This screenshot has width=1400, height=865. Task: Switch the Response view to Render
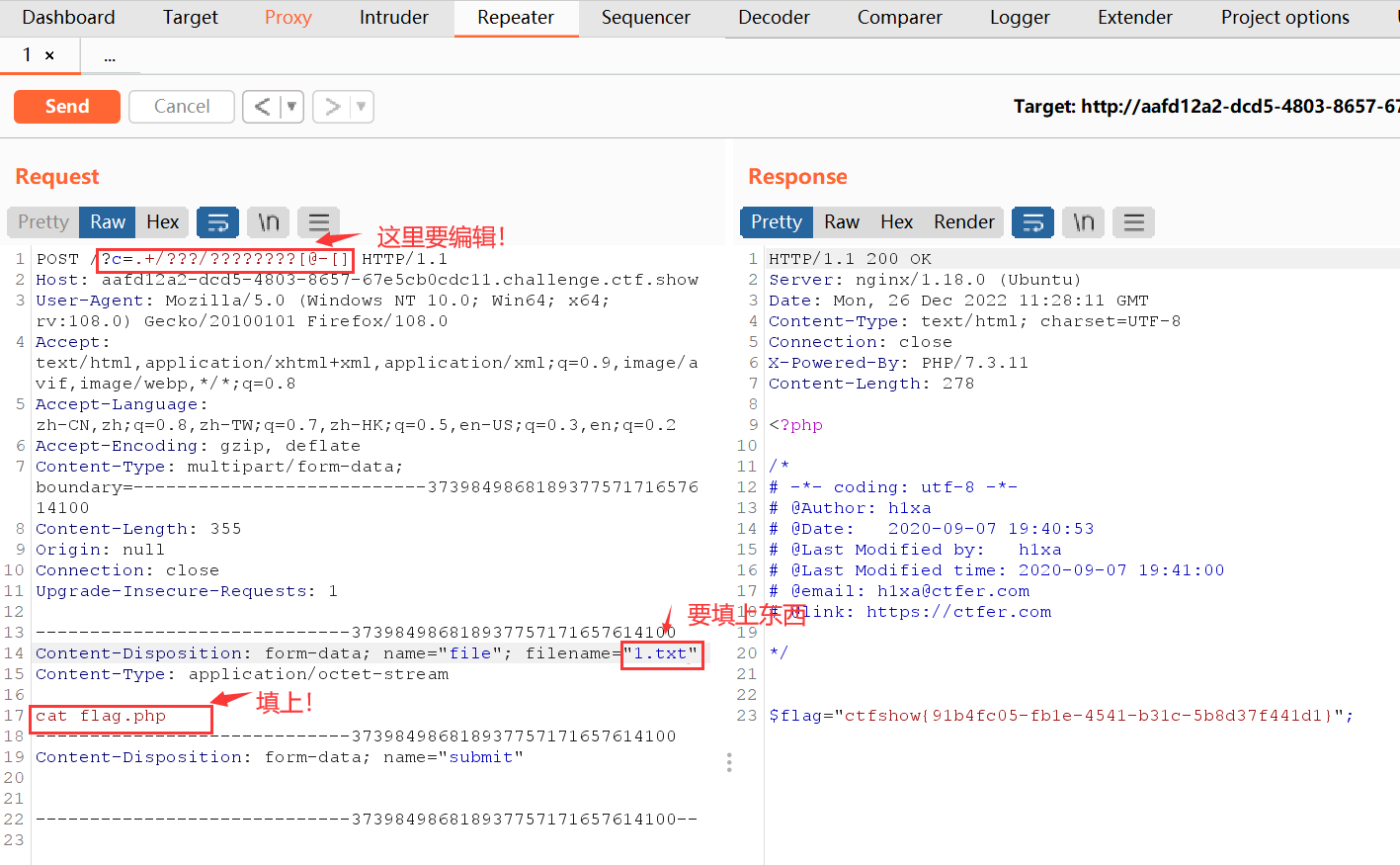pyautogui.click(x=964, y=222)
